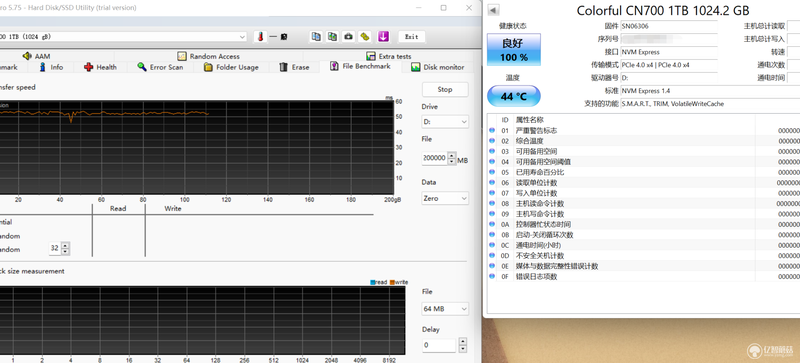Viewport: 800px width, 363px height.
Task: Click the Delay value stepper arrows
Action: (462, 345)
